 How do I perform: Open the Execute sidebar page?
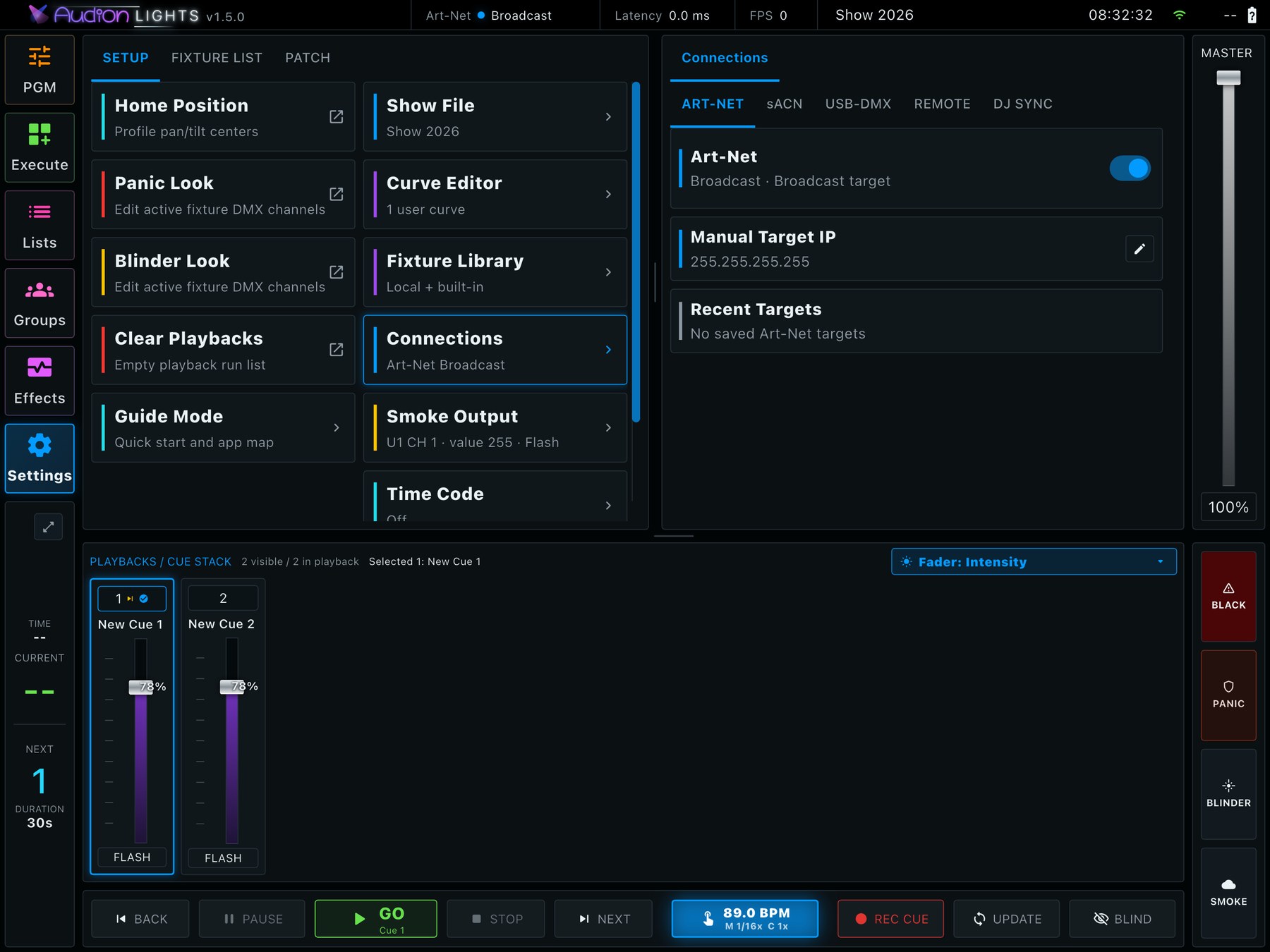click(40, 147)
